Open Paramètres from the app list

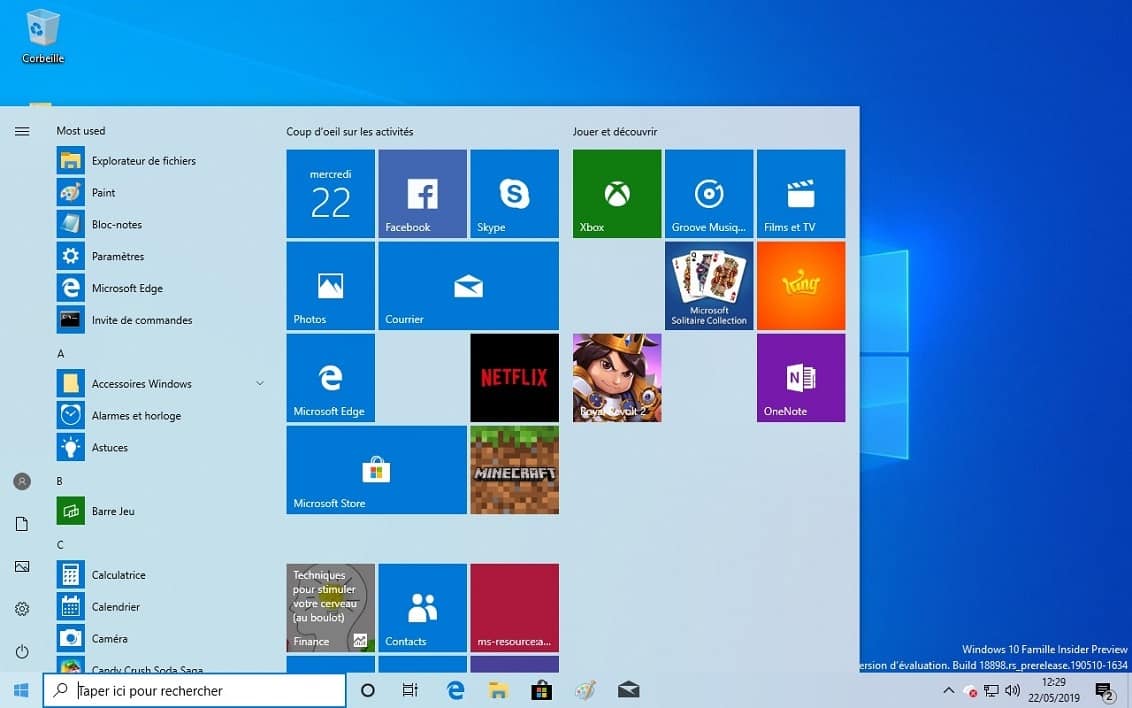(x=160, y=256)
